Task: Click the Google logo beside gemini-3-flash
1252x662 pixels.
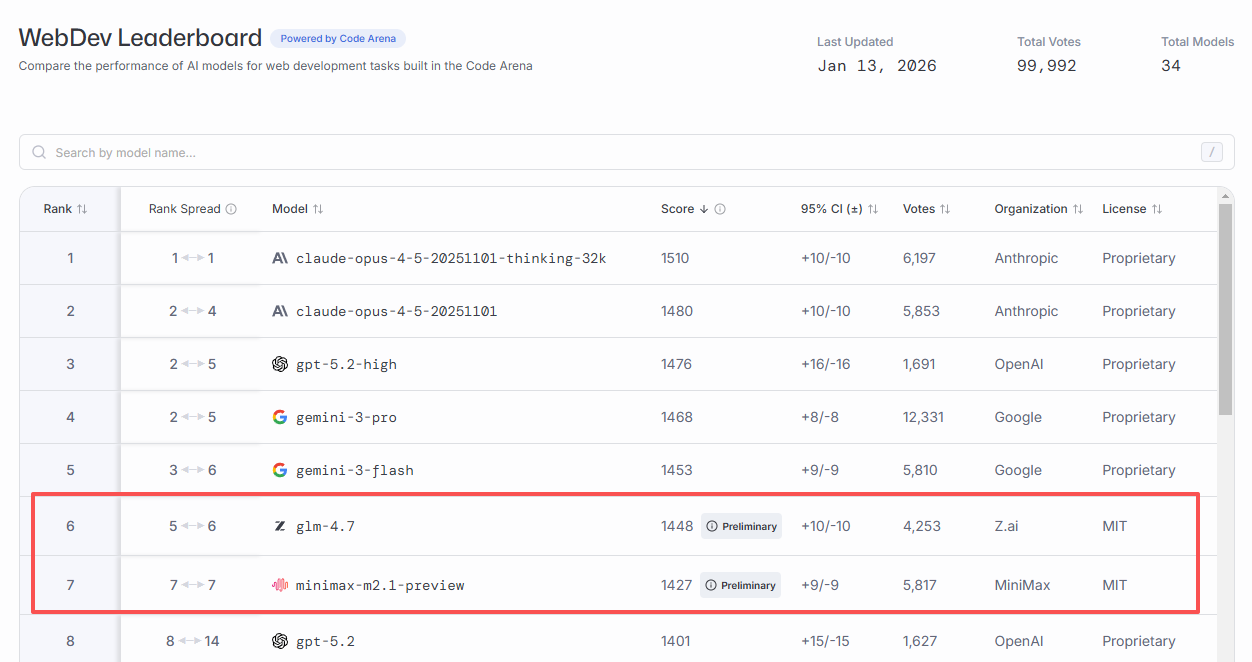Action: [280, 470]
